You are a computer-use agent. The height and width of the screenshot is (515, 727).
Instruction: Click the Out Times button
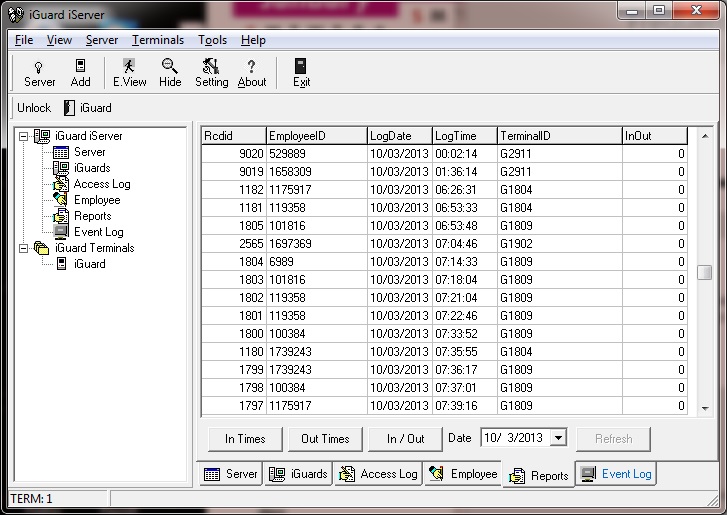click(x=325, y=439)
